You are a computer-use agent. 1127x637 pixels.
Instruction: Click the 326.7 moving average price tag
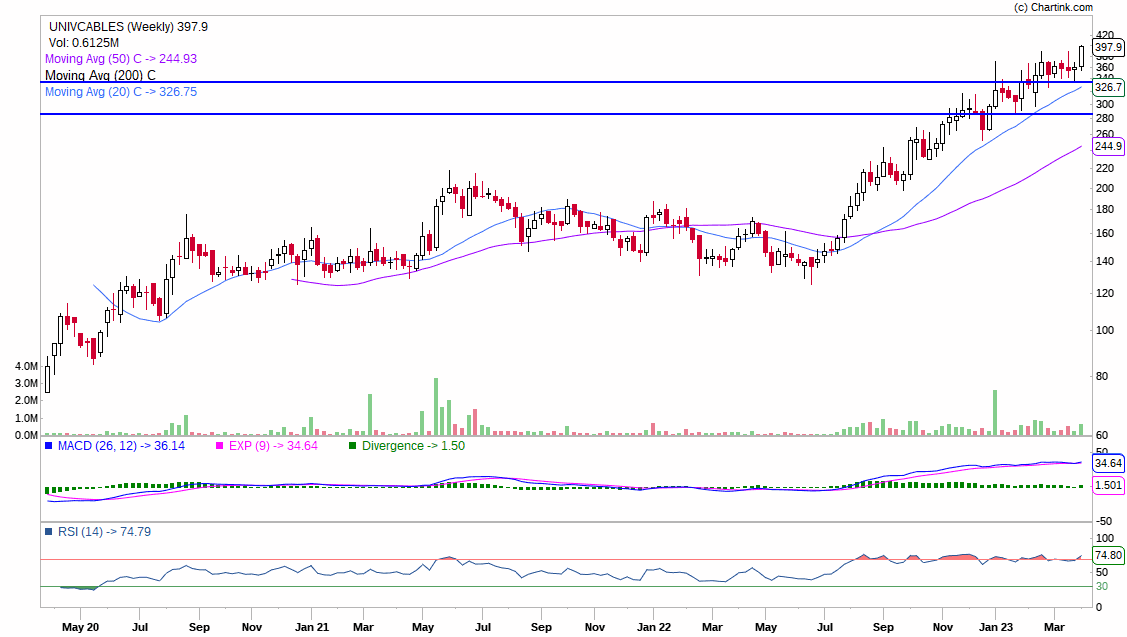1108,87
